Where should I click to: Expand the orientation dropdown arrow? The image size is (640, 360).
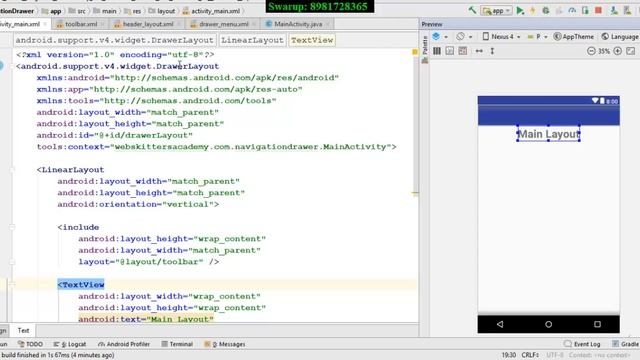pyautogui.click(x=471, y=37)
